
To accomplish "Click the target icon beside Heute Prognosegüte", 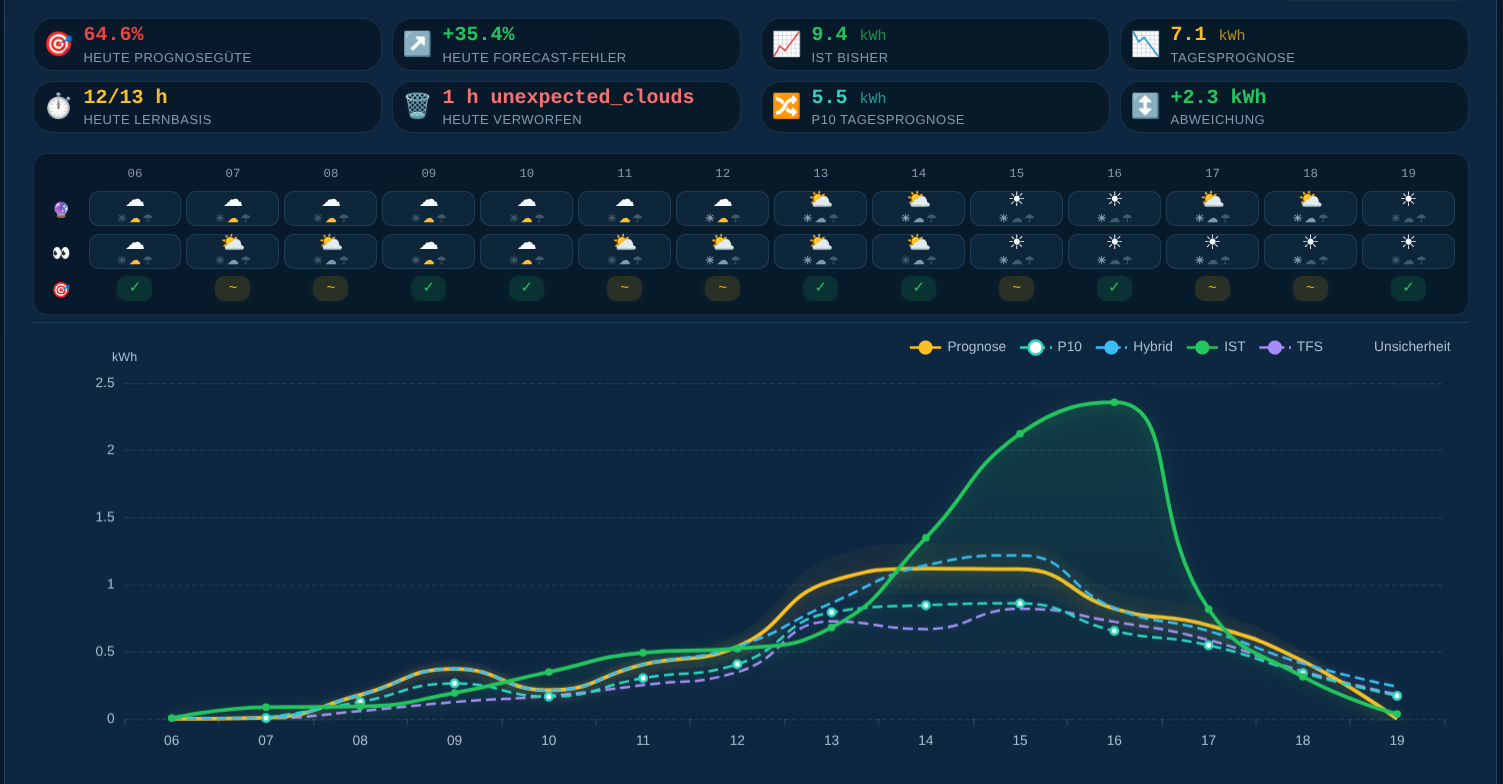I will [59, 44].
